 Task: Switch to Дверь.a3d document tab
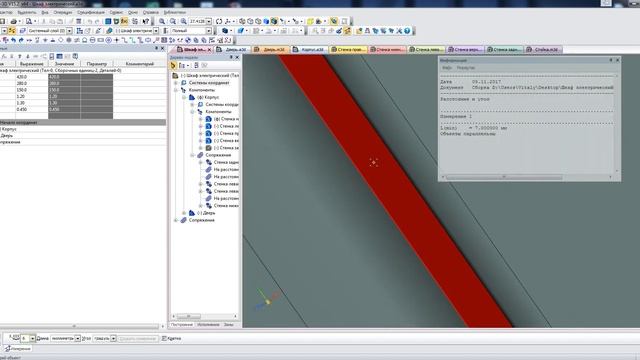tap(233, 49)
